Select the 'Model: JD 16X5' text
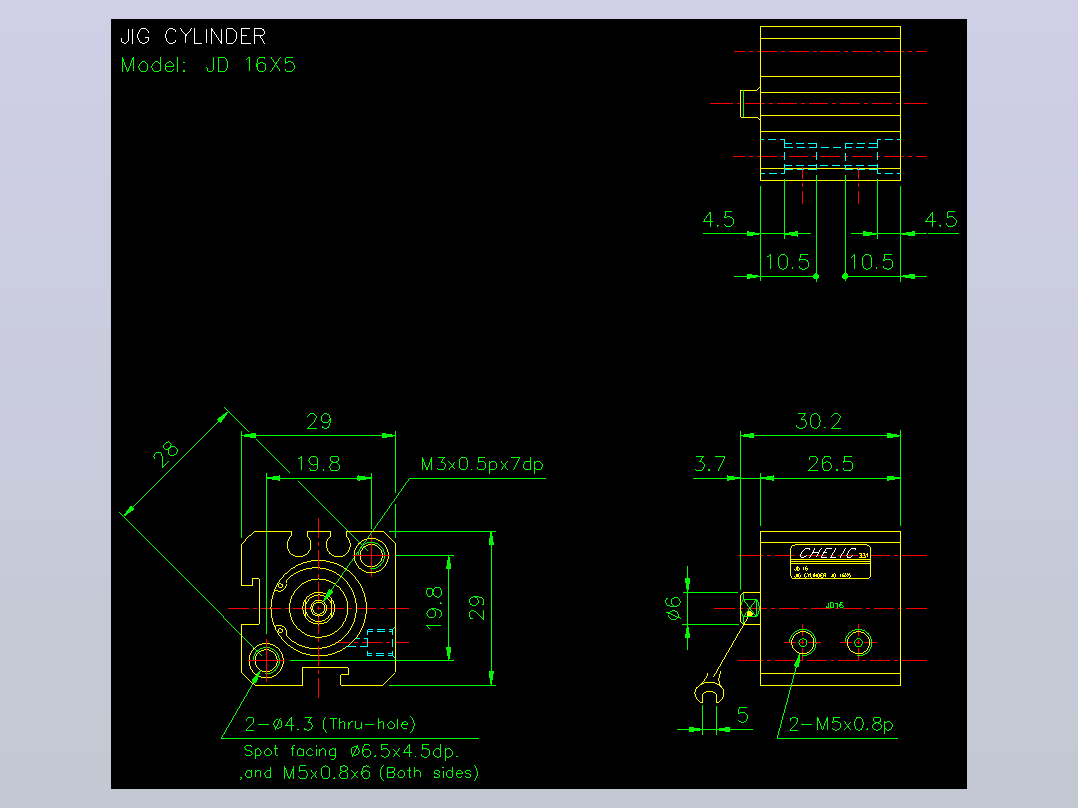Viewport: 1078px width, 808px height. tap(208, 65)
